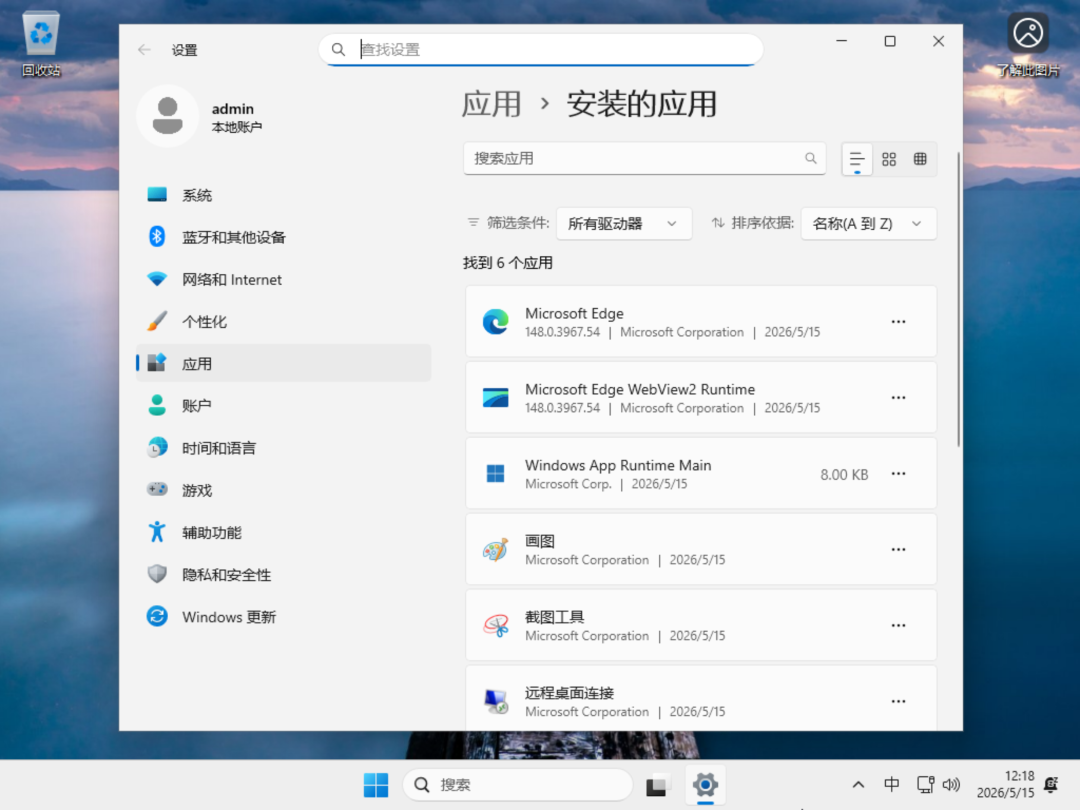The width and height of the screenshot is (1080, 810).
Task: Open more options for Edge WebView2 Runtime
Action: point(898,397)
